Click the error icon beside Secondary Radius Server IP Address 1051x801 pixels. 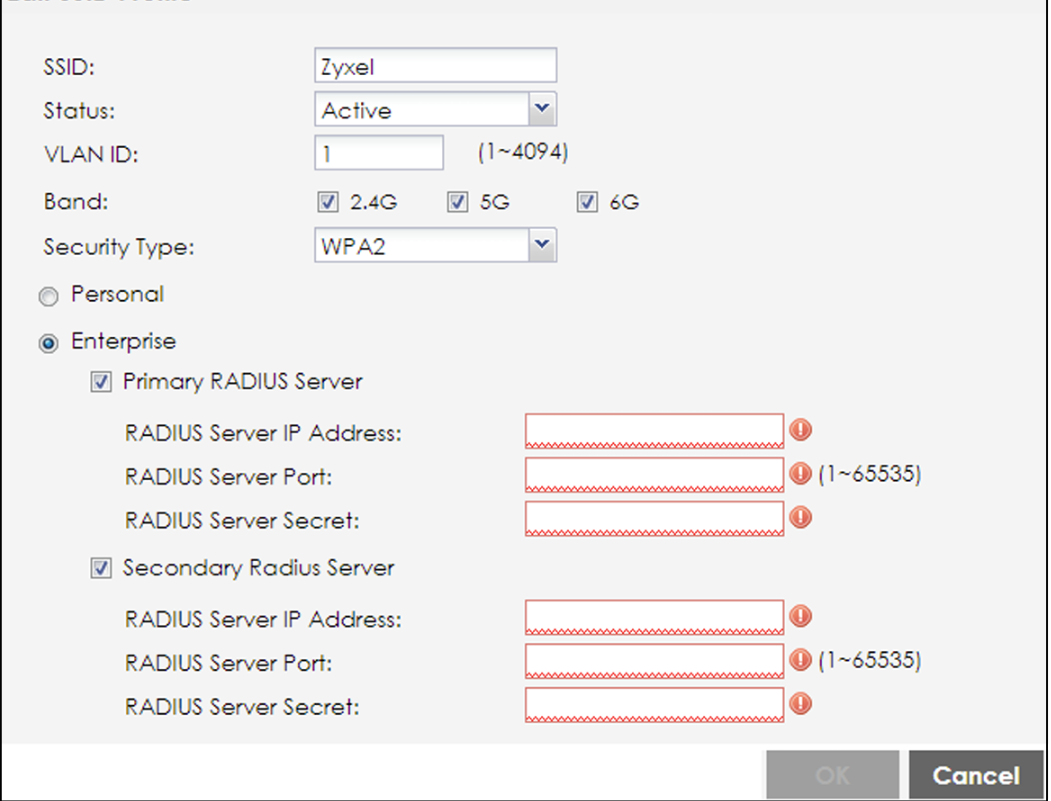(x=800, y=616)
